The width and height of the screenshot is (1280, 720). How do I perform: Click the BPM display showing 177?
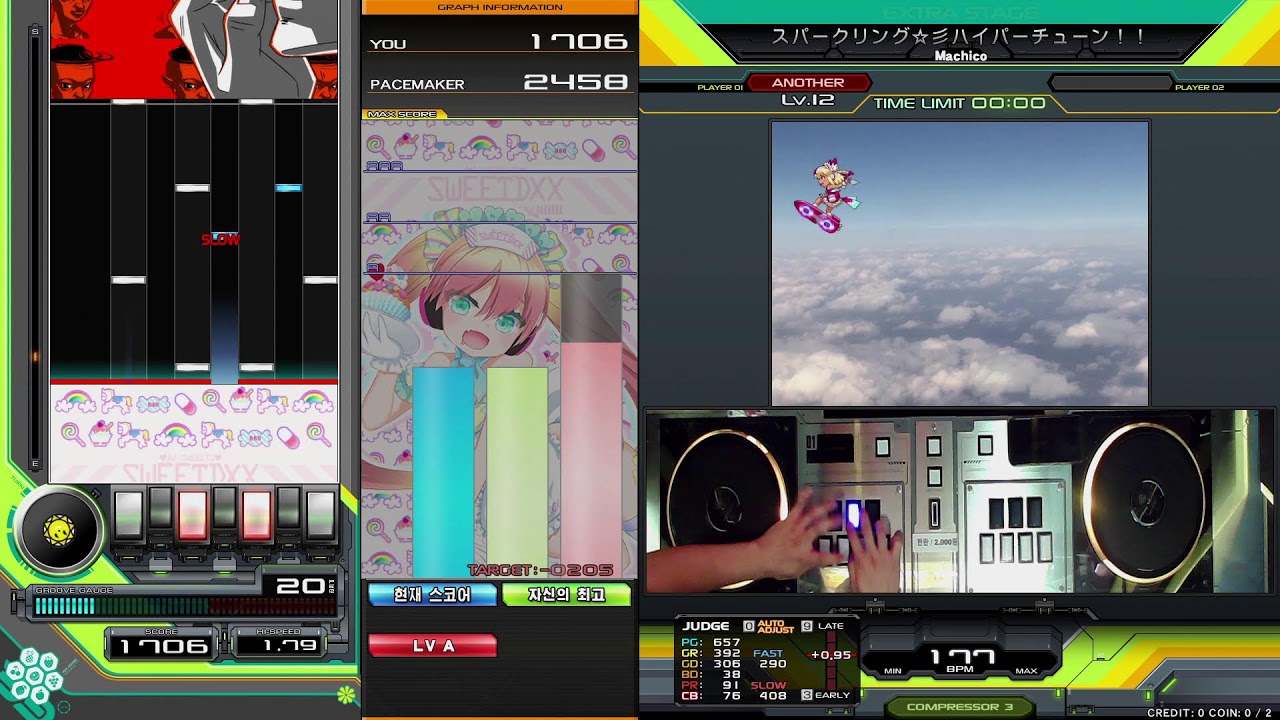point(961,656)
